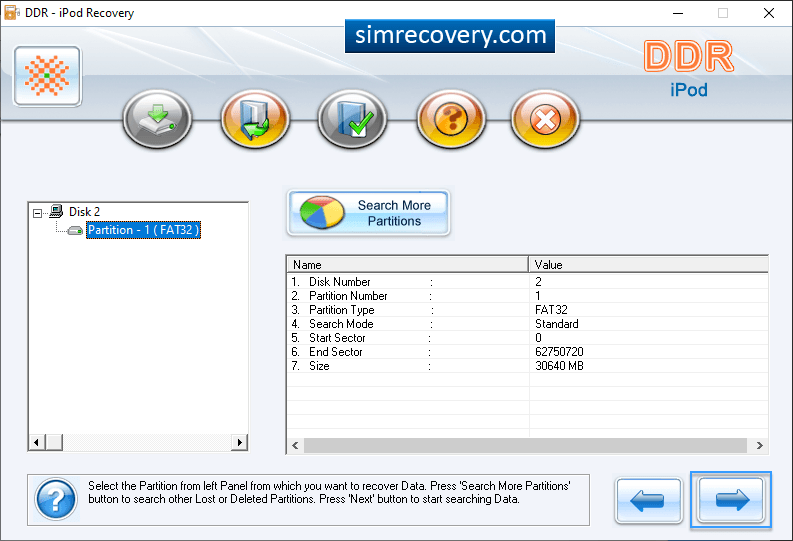Image resolution: width=793 pixels, height=541 pixels.
Task: Click Search More Partitions button
Action: pos(368,213)
